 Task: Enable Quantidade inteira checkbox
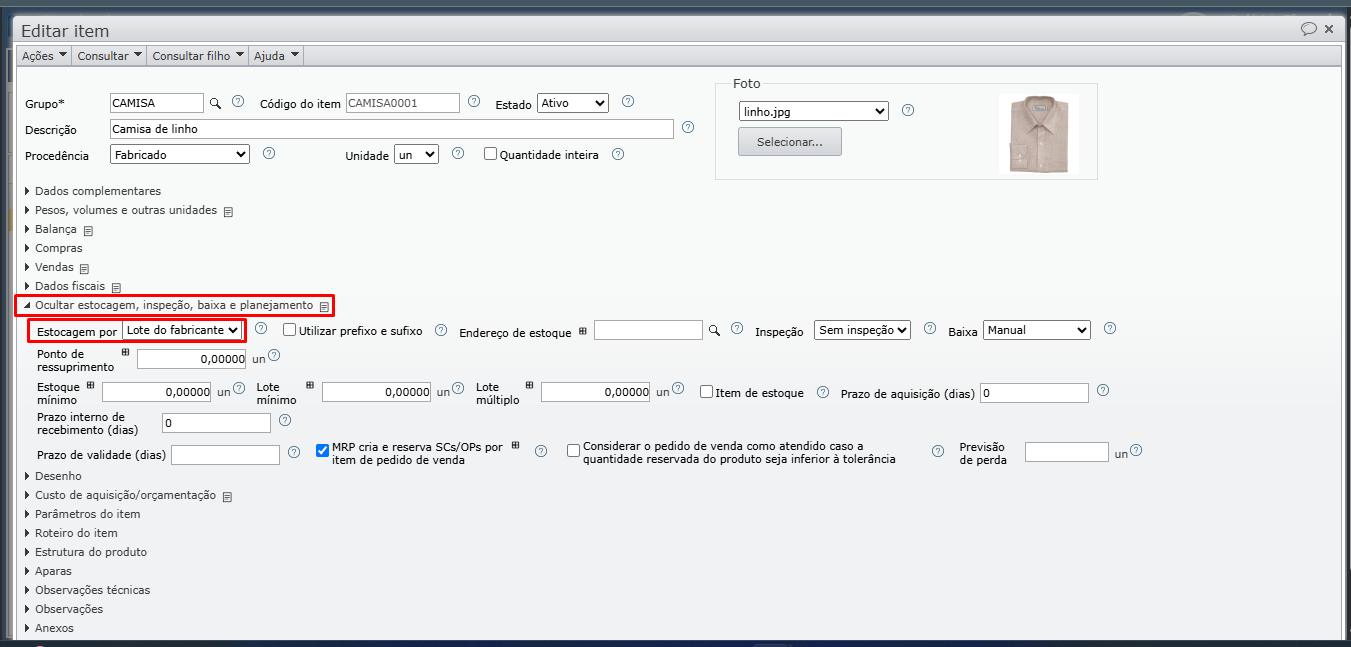490,154
